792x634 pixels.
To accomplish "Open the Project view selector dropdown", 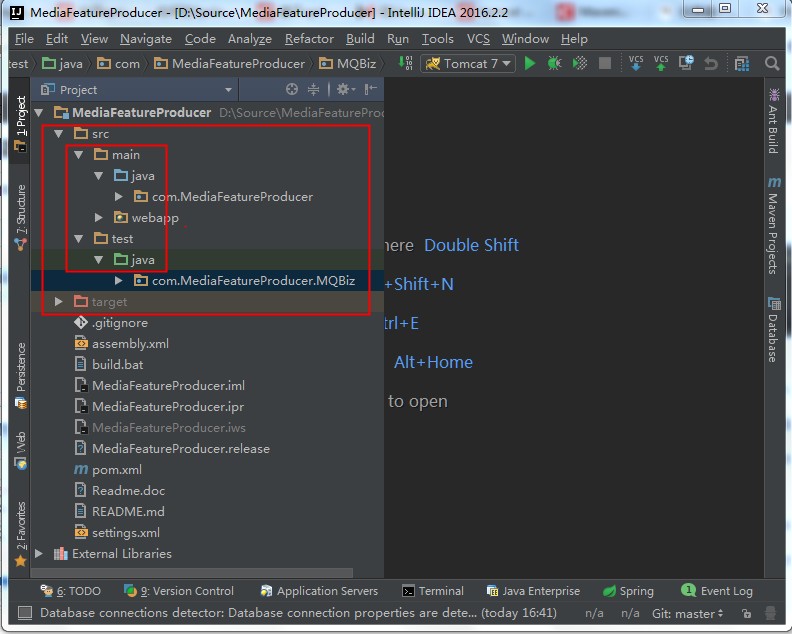I will tap(136, 90).
